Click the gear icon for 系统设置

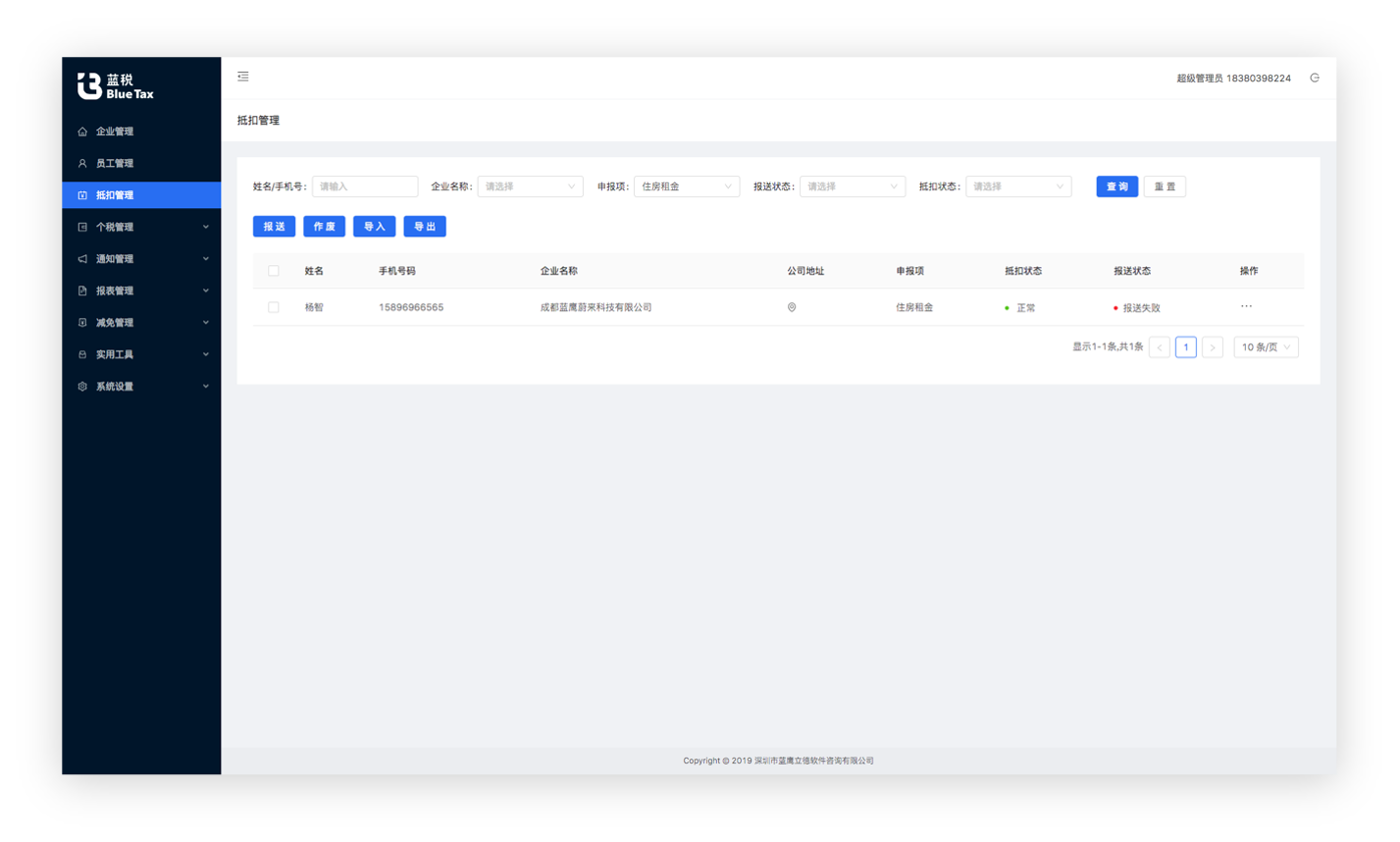click(82, 387)
